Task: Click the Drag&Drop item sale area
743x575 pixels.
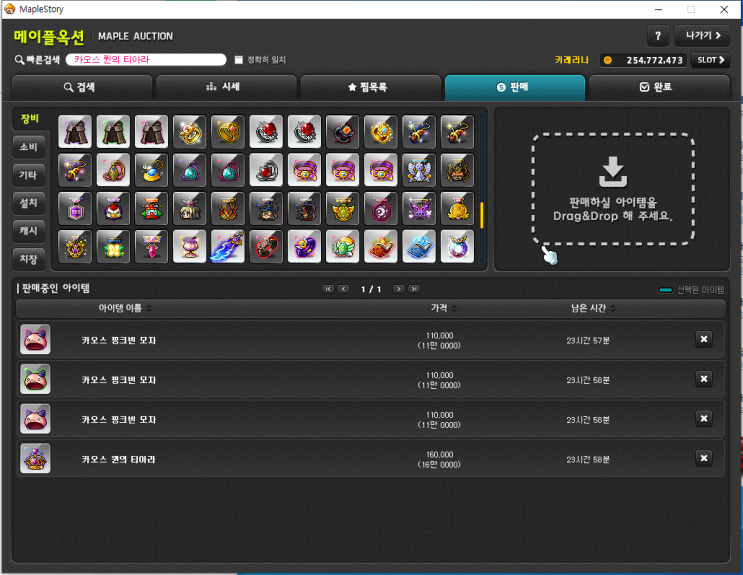Action: 613,189
